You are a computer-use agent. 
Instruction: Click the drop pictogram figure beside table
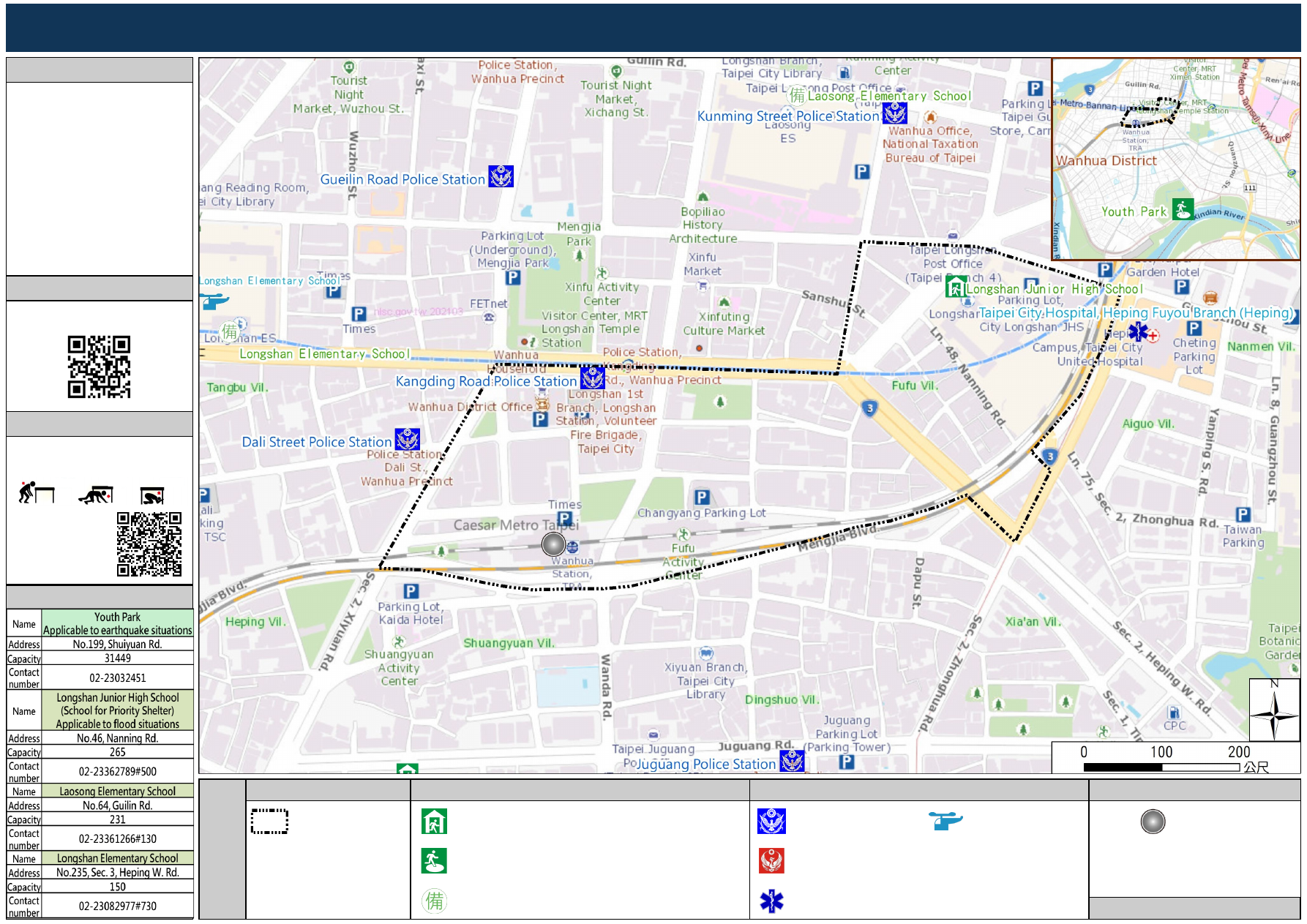[x=37, y=493]
